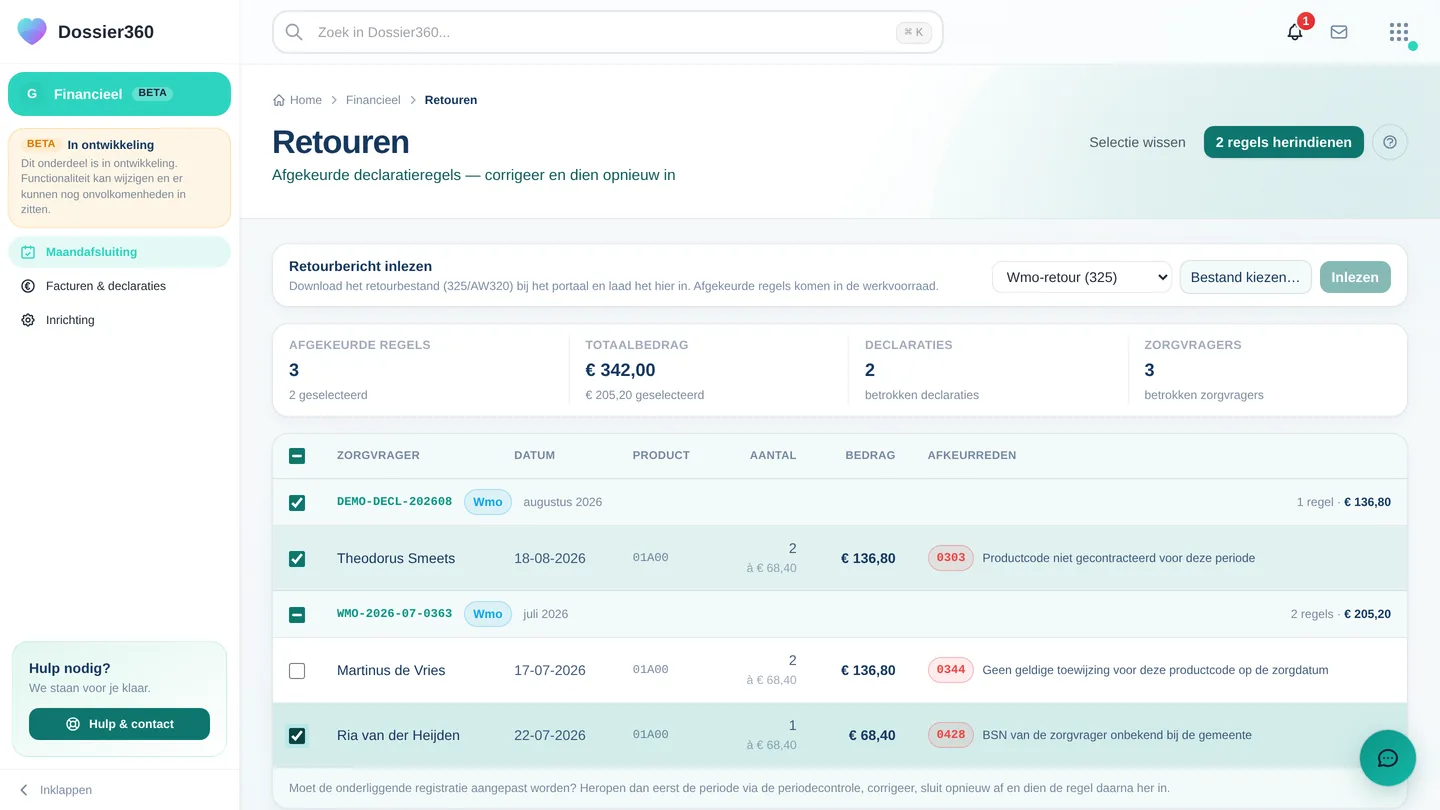Viewport: 1440px width, 810px height.
Task: Click the Maandafsluiting calendar icon
Action: point(28,252)
